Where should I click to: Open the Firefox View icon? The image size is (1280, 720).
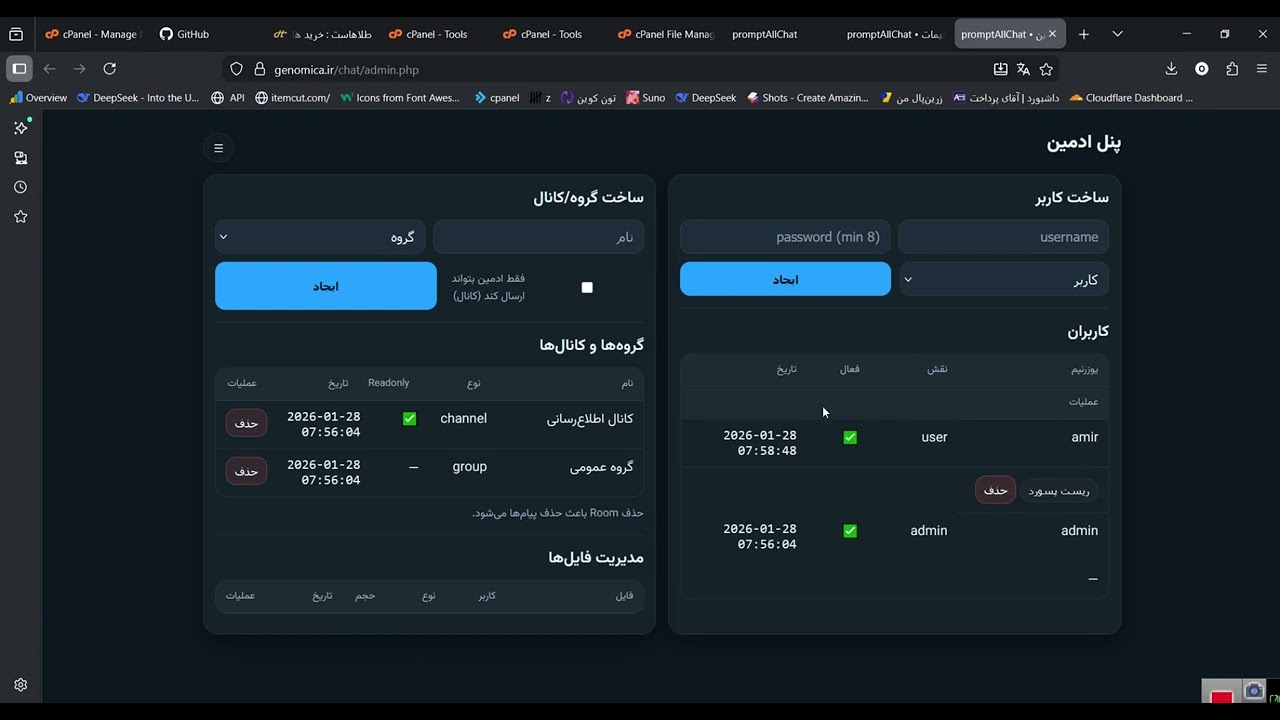[16, 34]
